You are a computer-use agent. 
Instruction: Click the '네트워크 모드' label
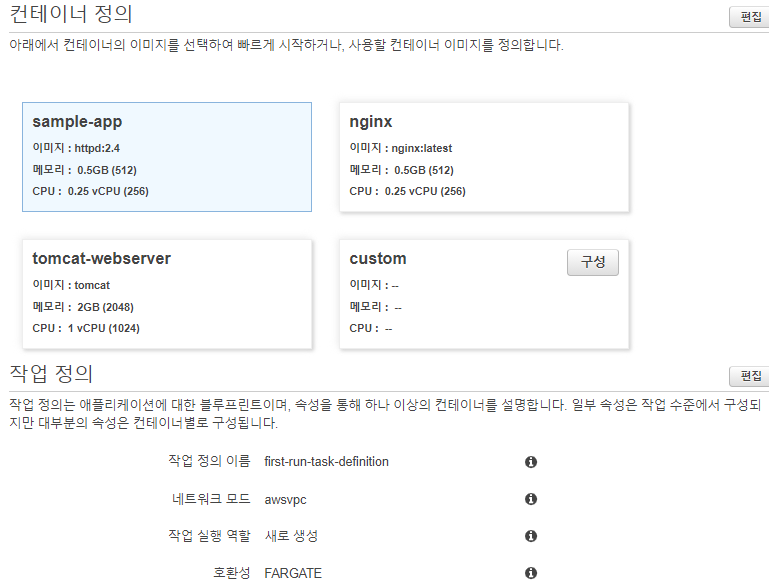coord(211,499)
